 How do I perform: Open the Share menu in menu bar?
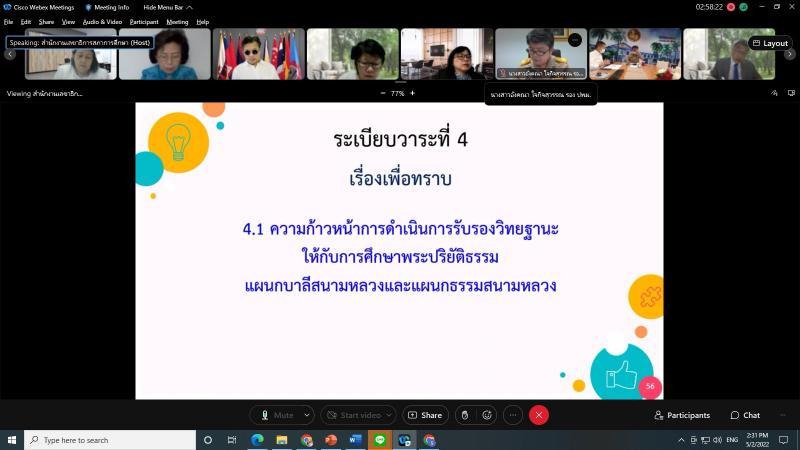pyautogui.click(x=46, y=22)
